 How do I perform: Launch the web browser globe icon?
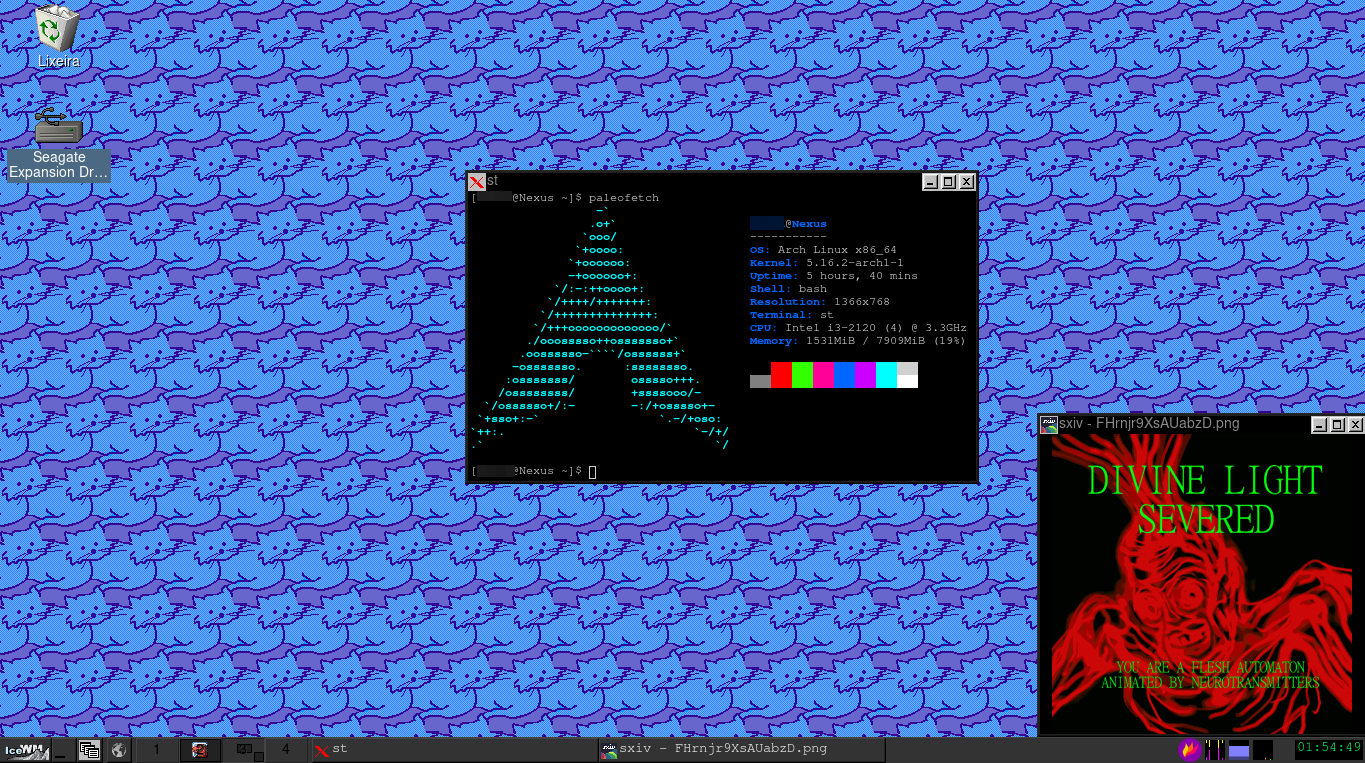118,750
